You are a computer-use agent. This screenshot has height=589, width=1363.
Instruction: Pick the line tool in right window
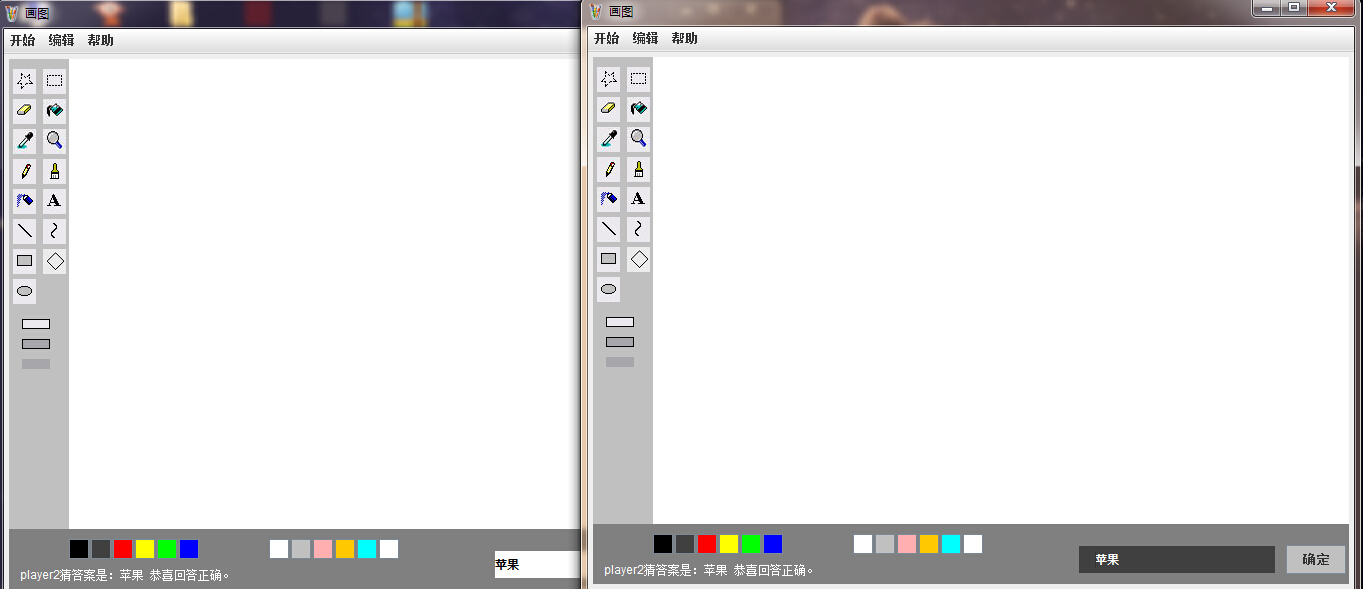(609, 229)
